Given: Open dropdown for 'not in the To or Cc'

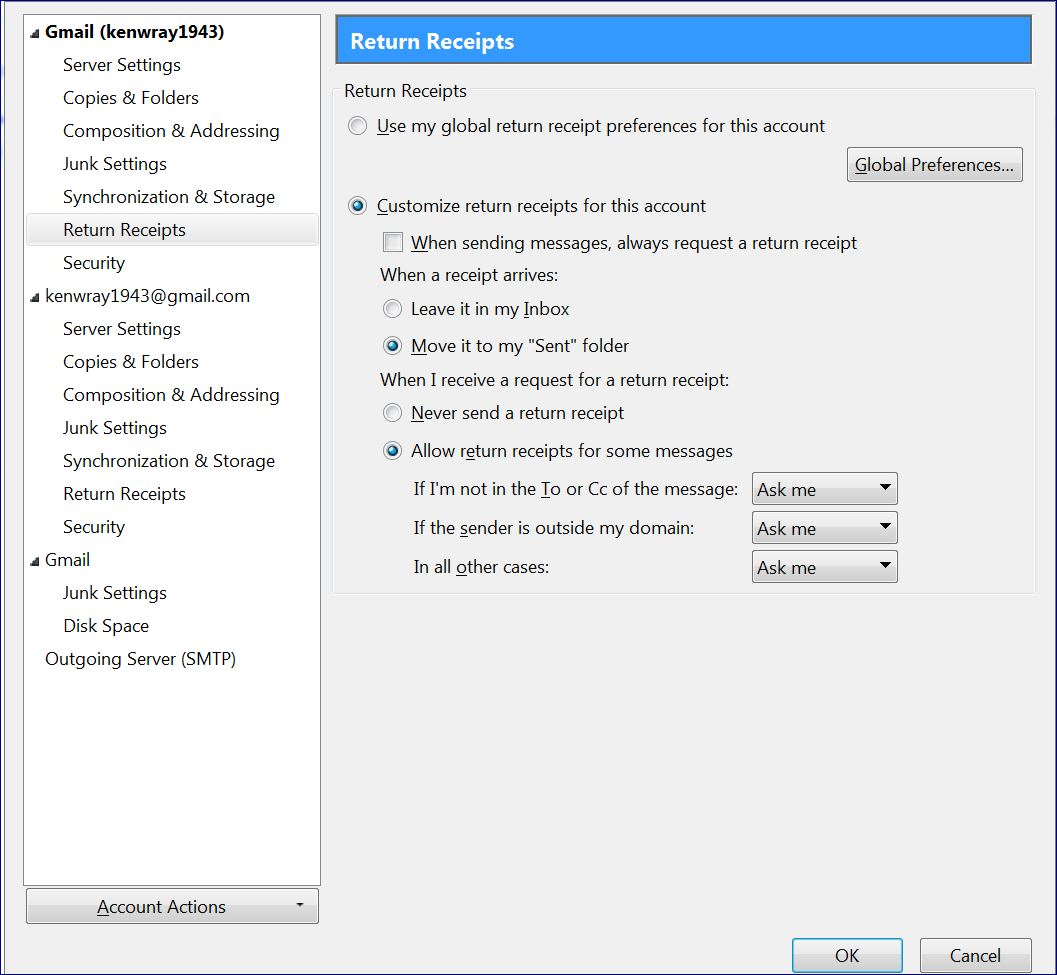Looking at the screenshot, I should coord(824,490).
